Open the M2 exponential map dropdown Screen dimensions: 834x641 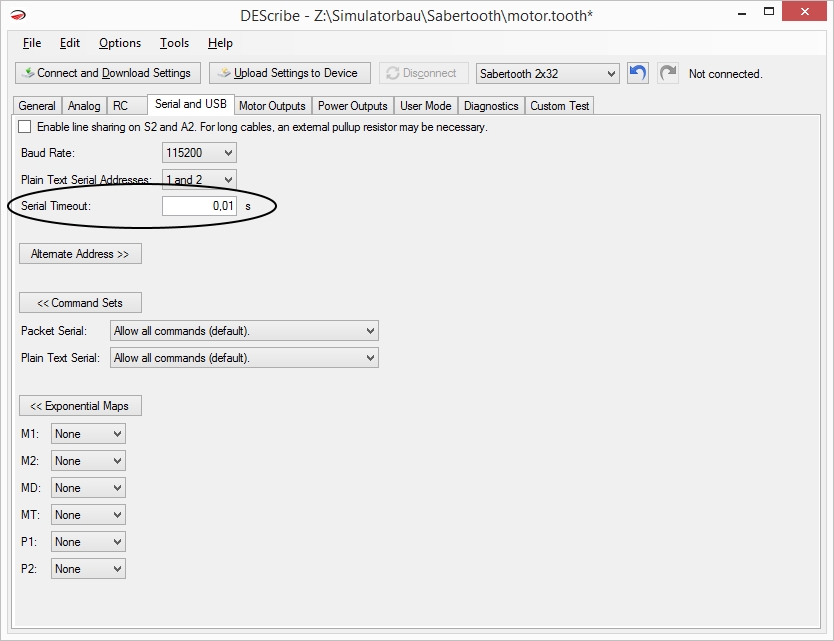[88, 461]
